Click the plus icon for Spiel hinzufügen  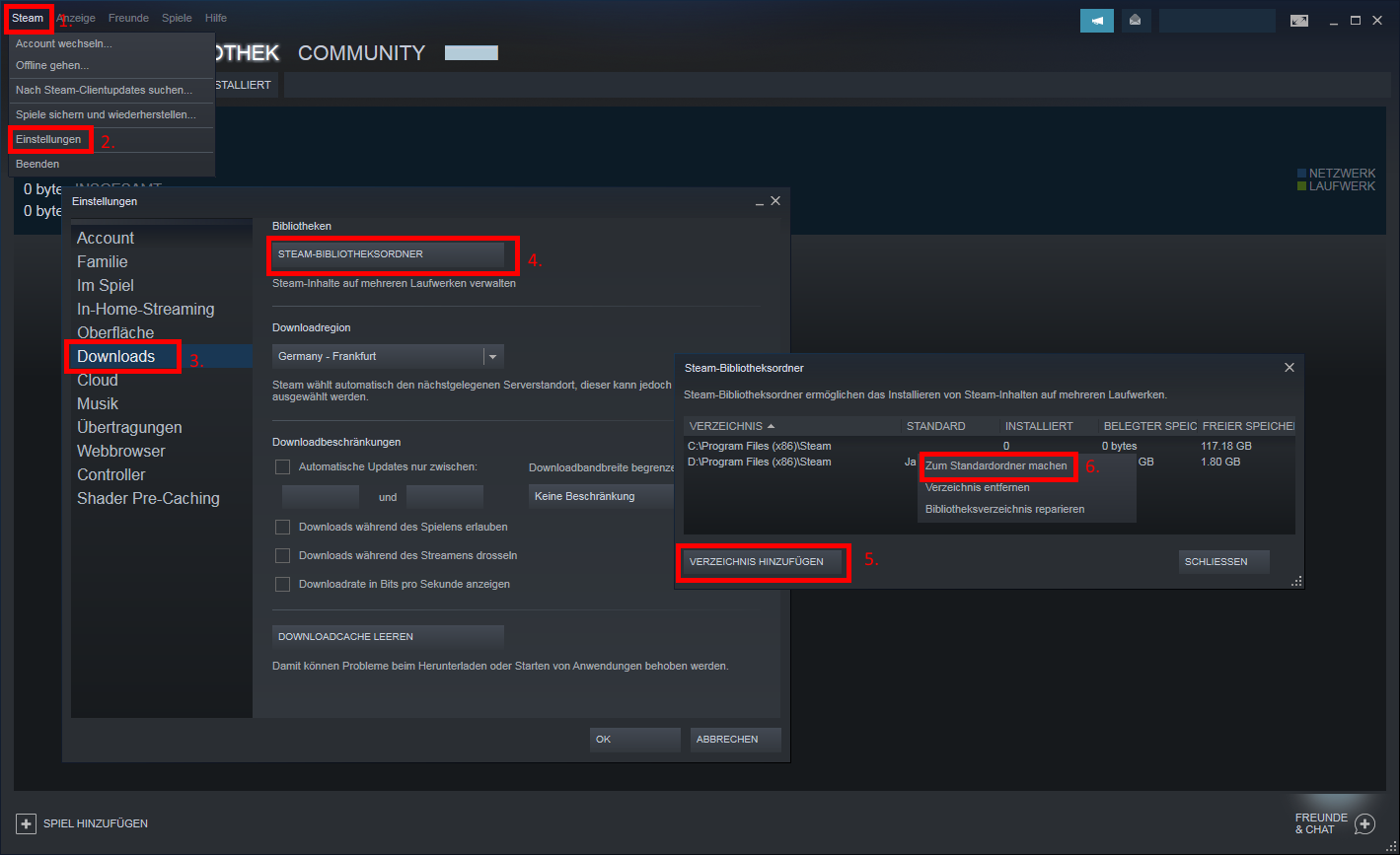pos(27,823)
